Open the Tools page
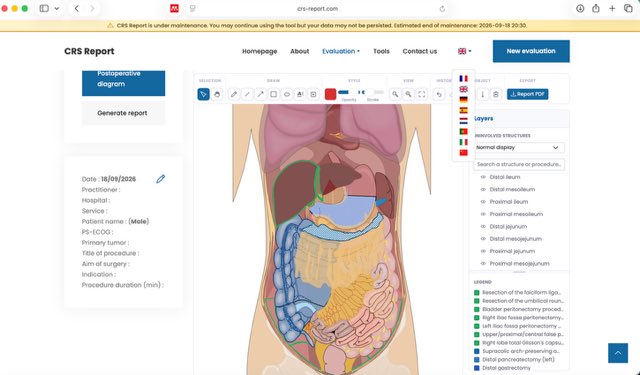Screen dimensions: 640x375 (381, 51)
